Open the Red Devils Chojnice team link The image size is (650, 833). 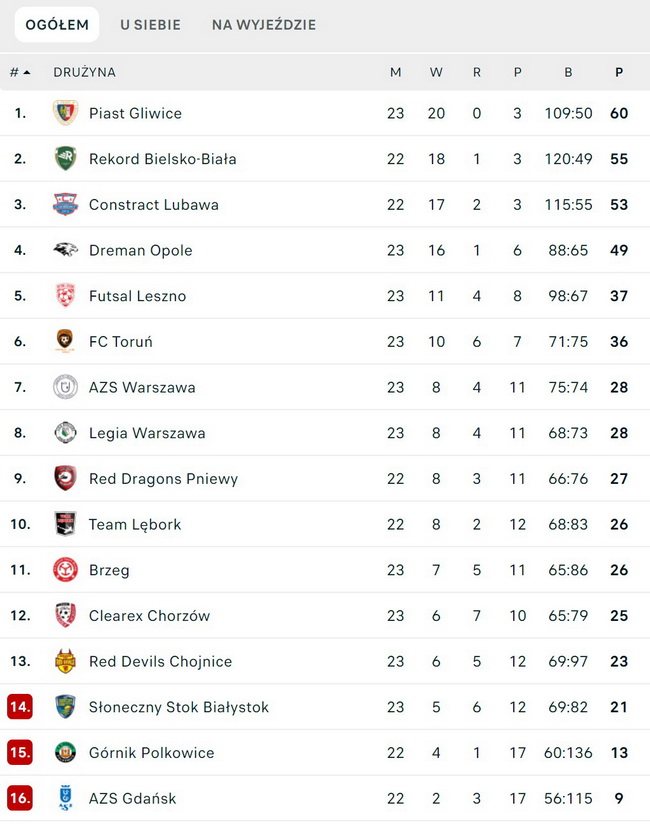[160, 662]
